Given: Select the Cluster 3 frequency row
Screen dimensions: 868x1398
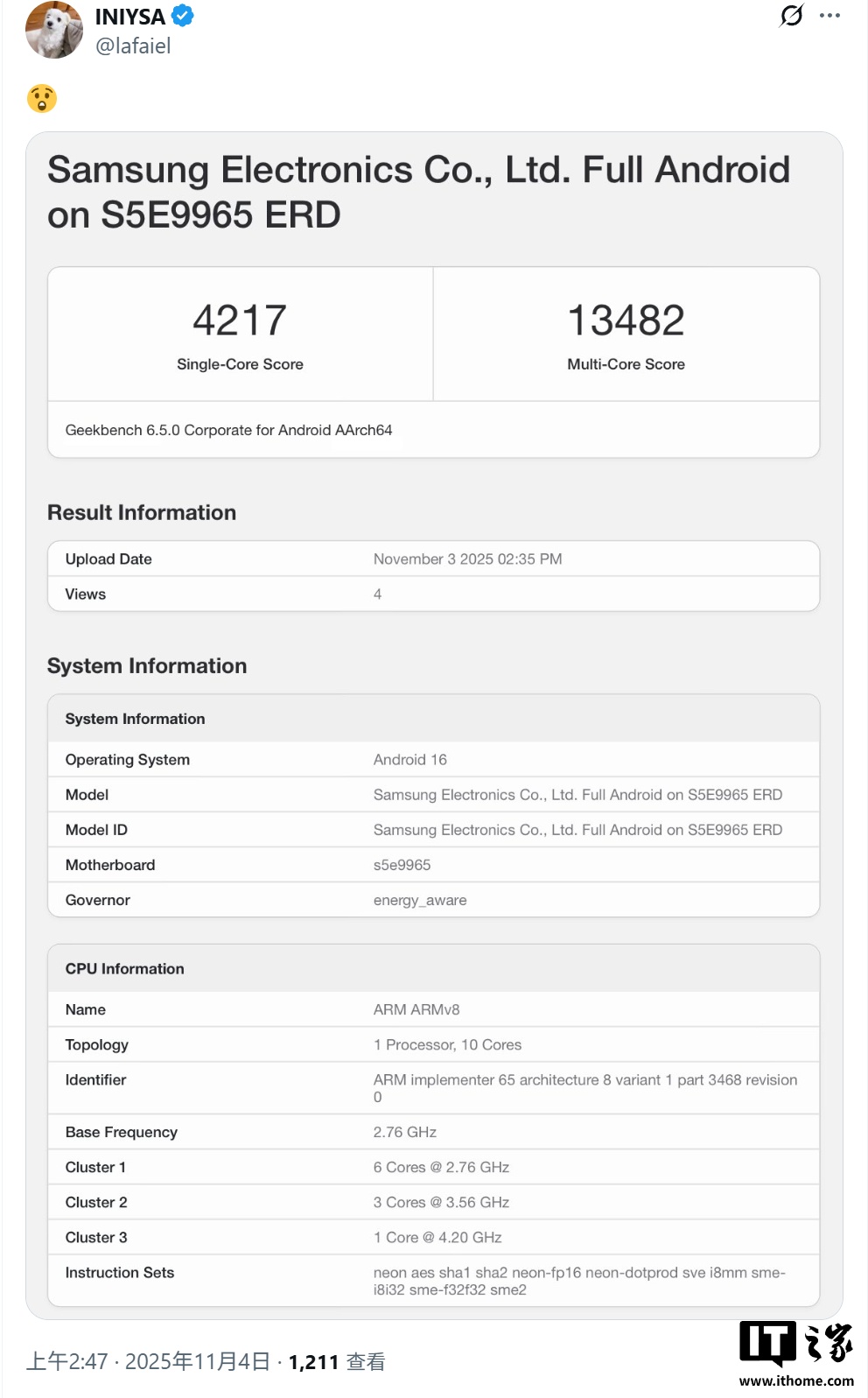Looking at the screenshot, I should tap(433, 1237).
